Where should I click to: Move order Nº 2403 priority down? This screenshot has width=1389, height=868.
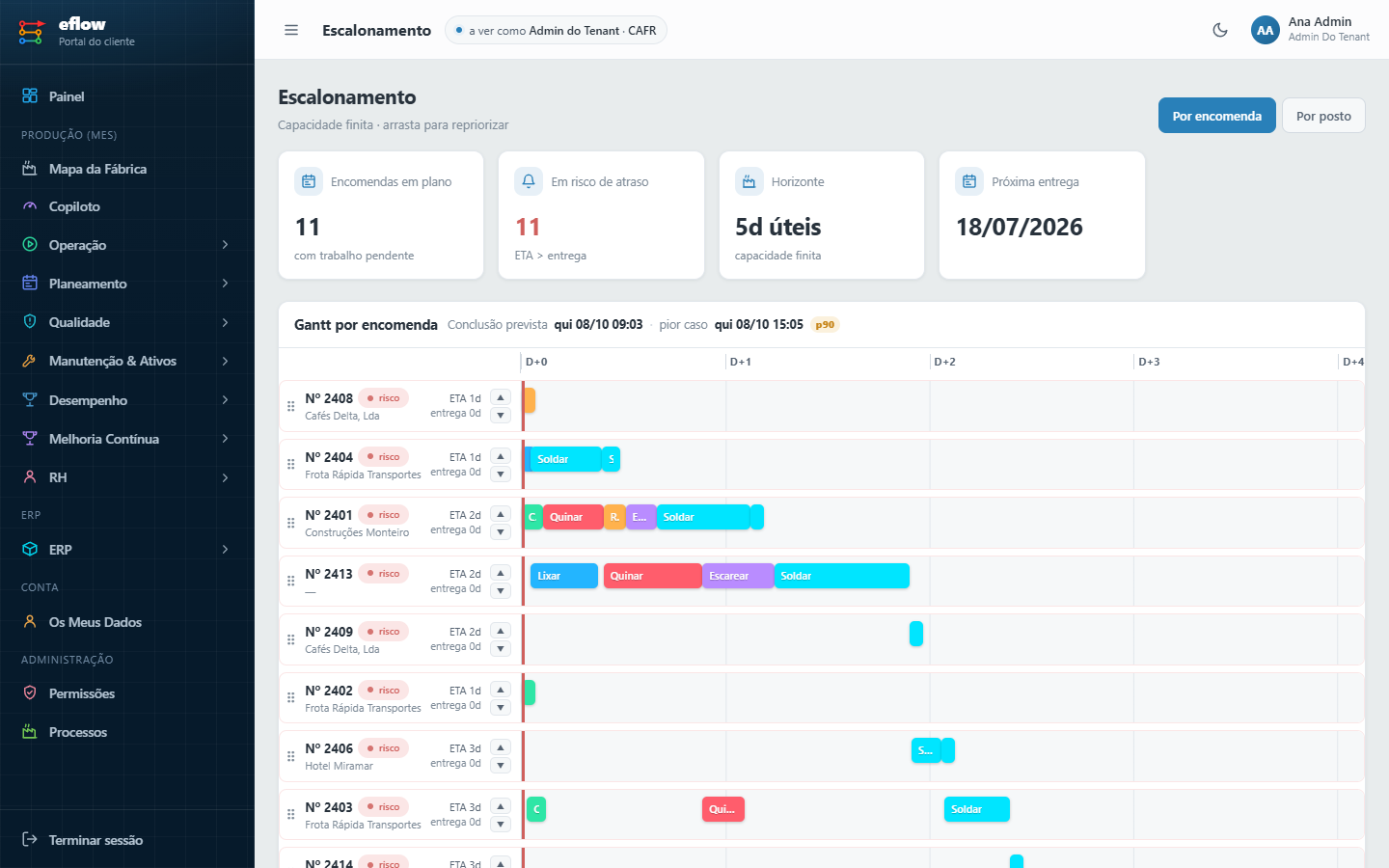pos(501,825)
